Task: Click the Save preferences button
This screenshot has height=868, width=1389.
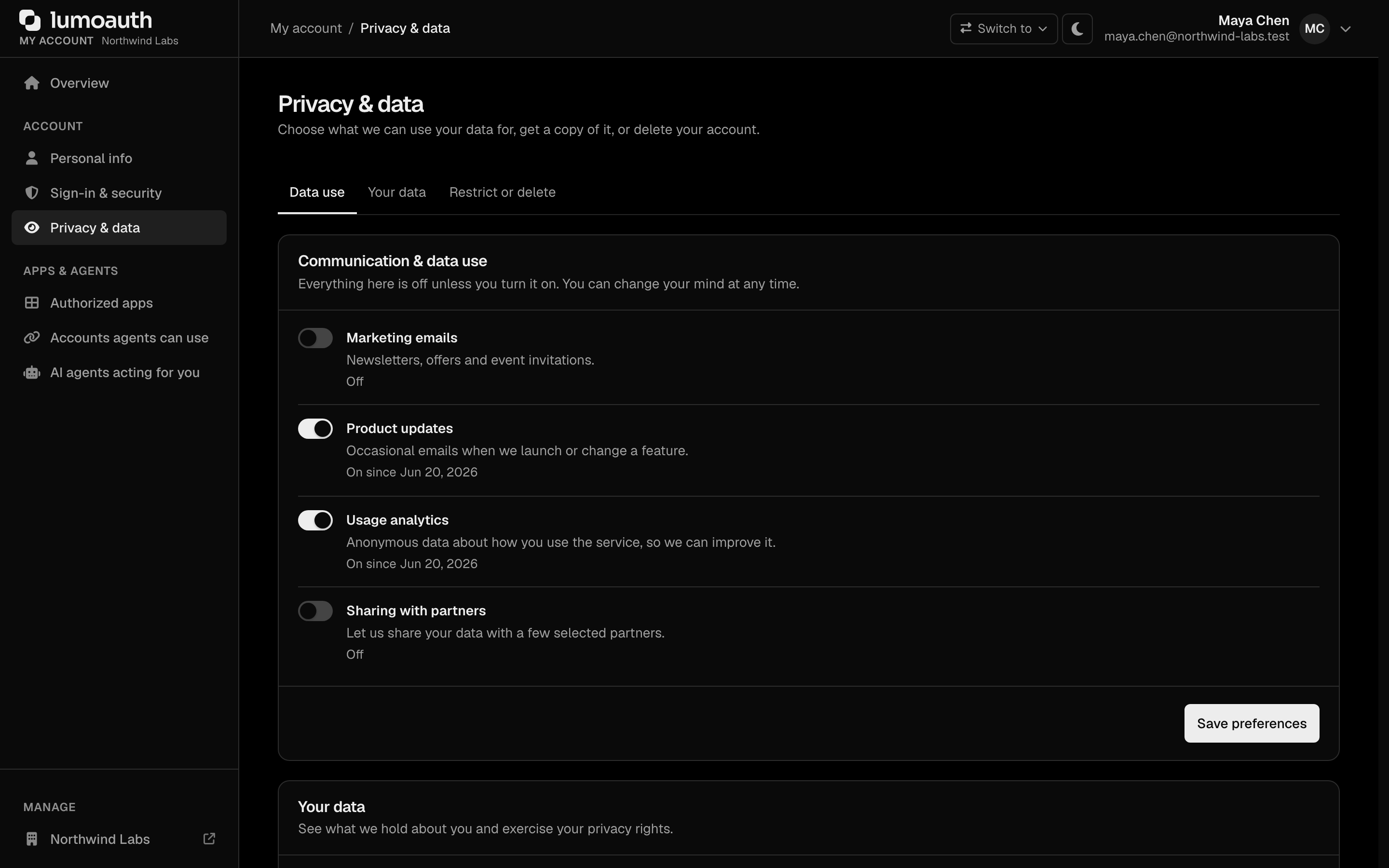Action: click(x=1251, y=723)
